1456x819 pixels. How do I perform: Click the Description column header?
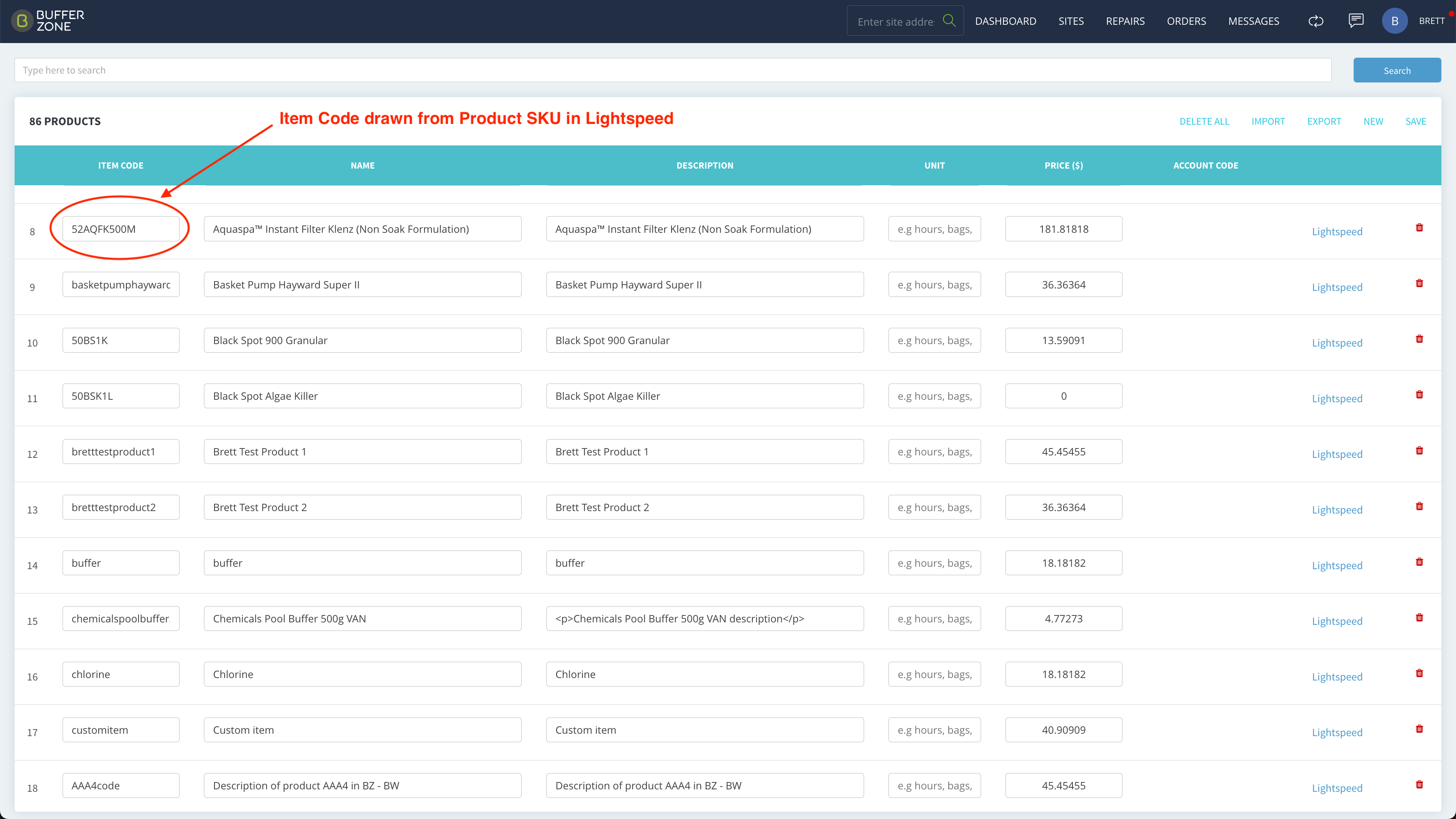point(705,166)
